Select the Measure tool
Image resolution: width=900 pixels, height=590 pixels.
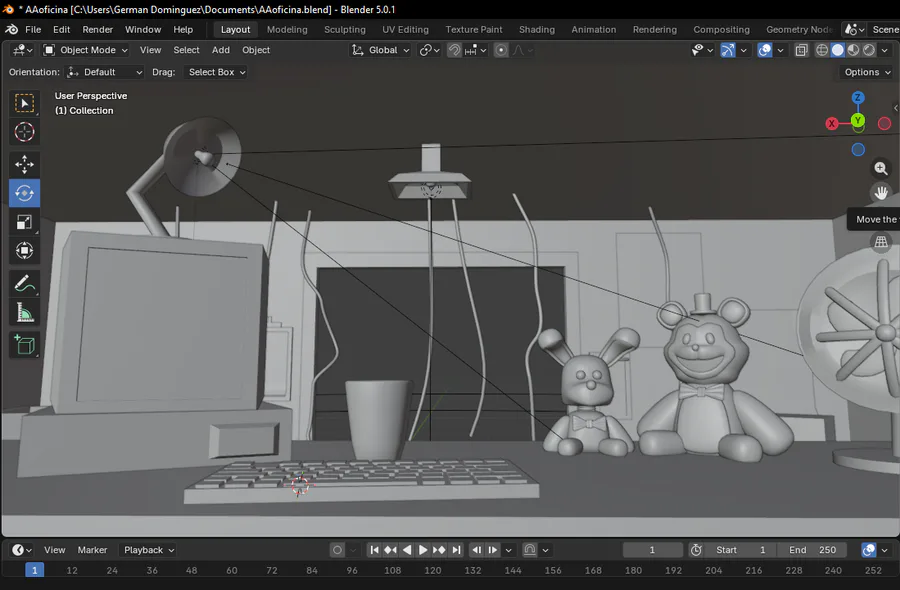pyautogui.click(x=24, y=312)
